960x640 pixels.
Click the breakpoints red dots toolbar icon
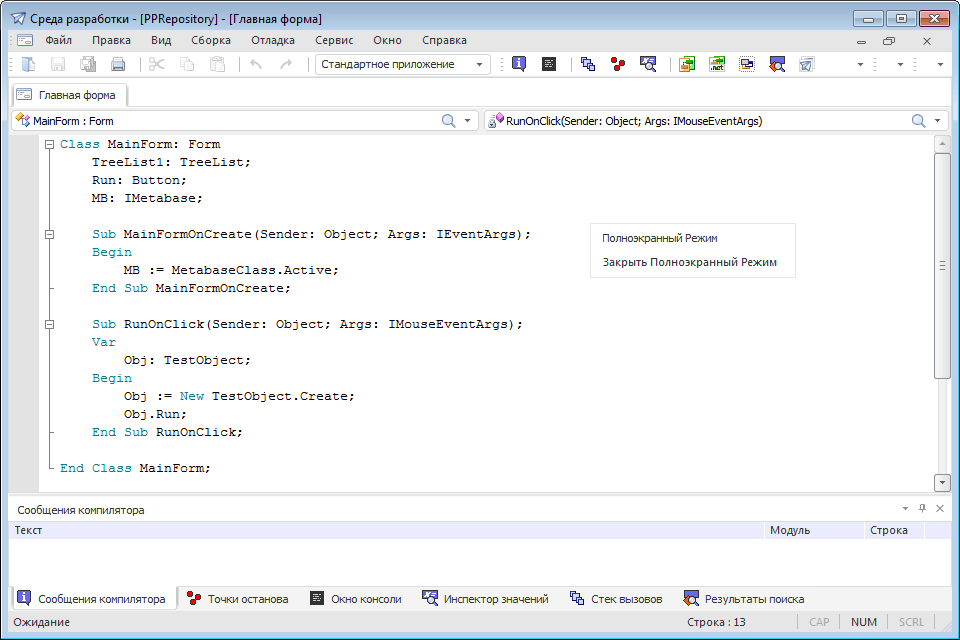click(618, 64)
